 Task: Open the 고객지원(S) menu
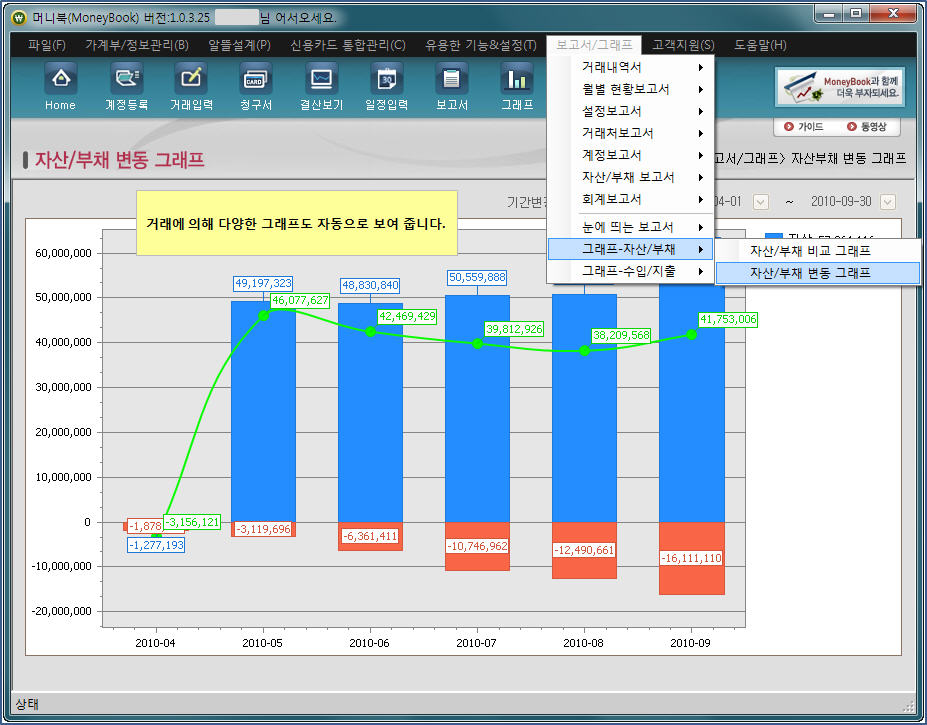coord(683,45)
